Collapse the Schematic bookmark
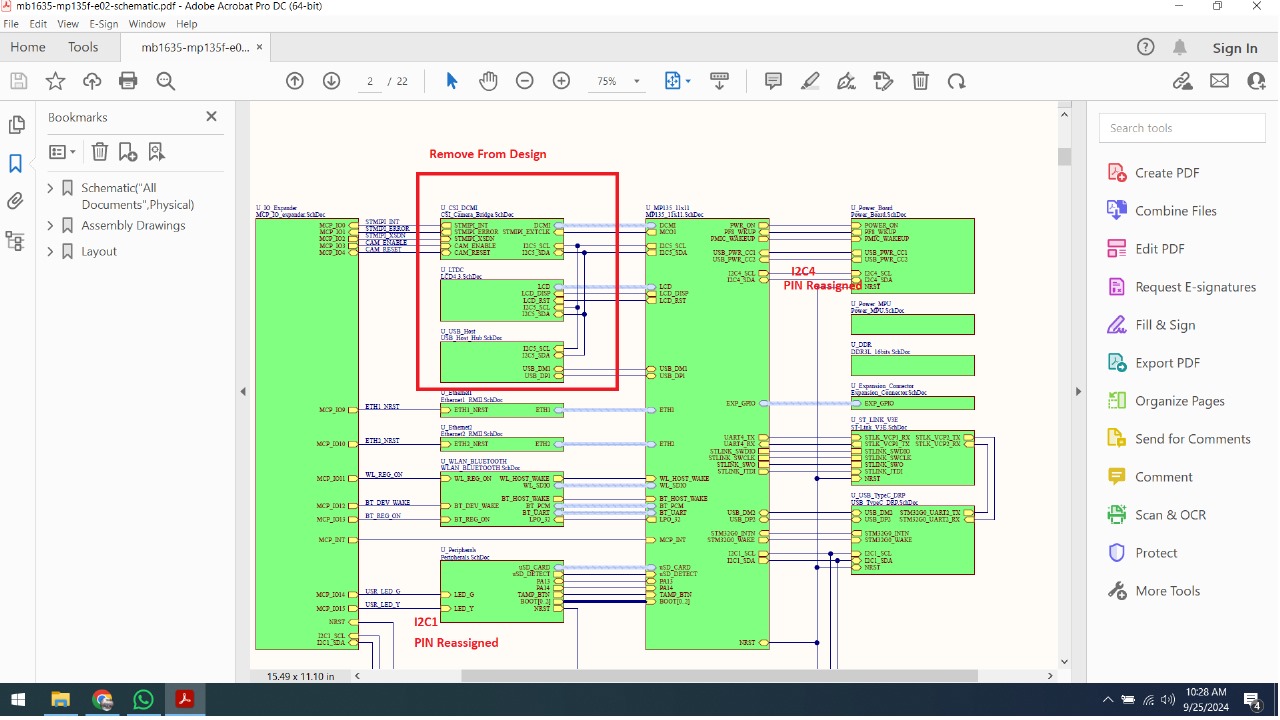1280x720 pixels. (x=48, y=187)
